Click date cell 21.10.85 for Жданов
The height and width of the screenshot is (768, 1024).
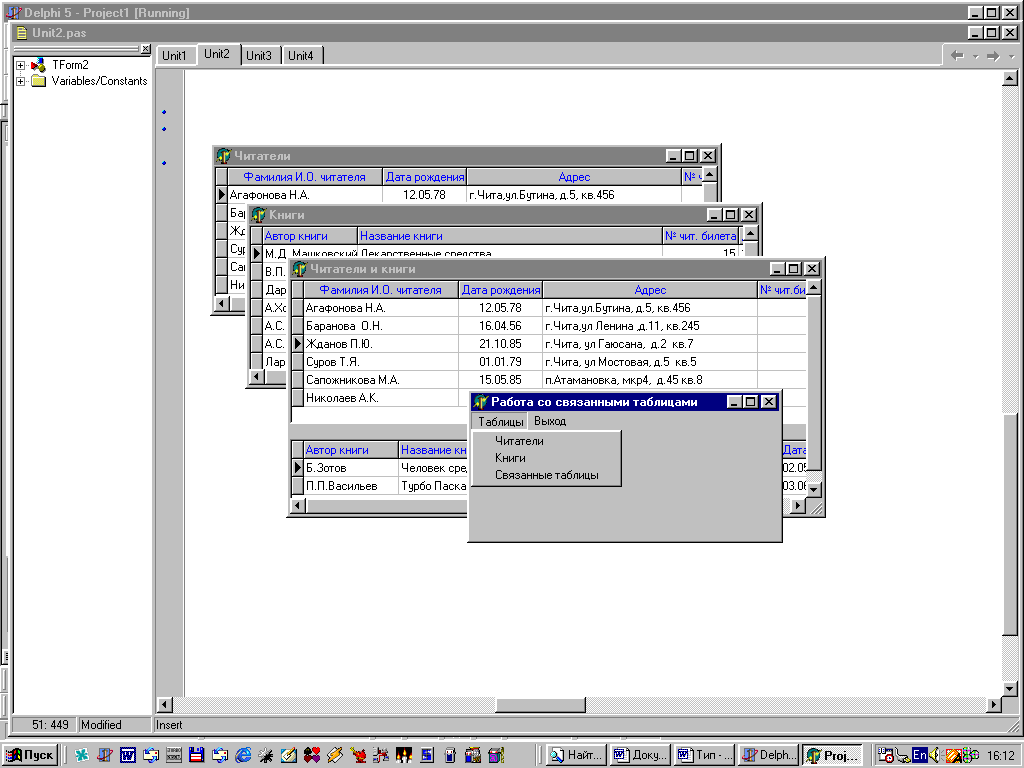[500, 344]
